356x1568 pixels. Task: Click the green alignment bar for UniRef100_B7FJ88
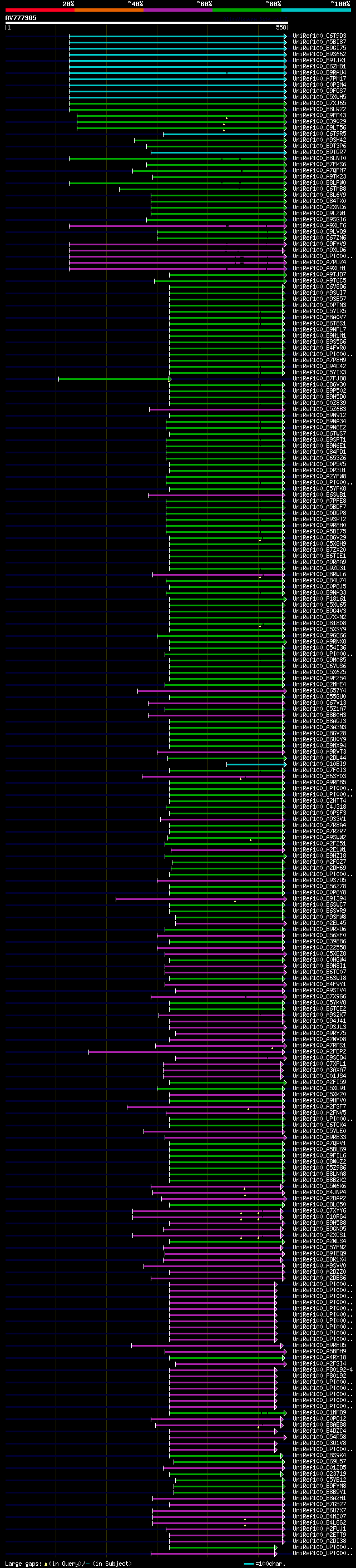[115, 379]
